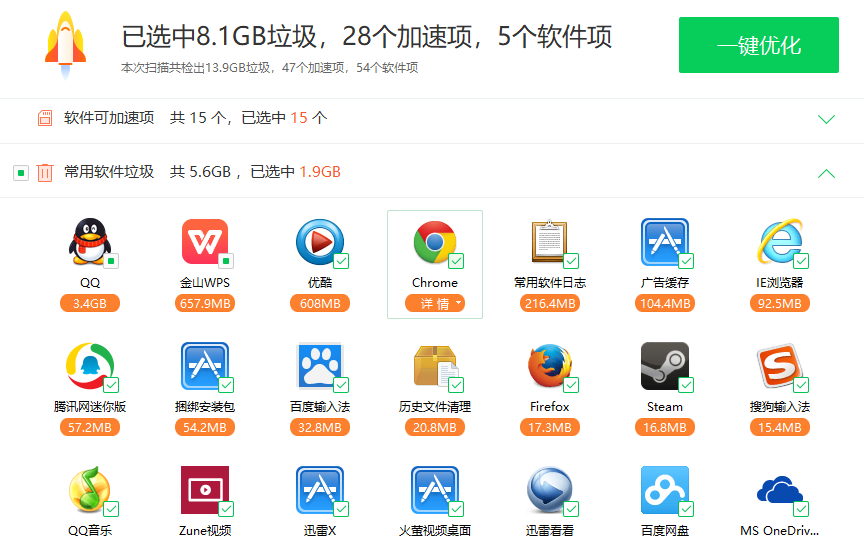Open the Chrome 详情 dropdown
The width and height of the screenshot is (864, 541).
pos(435,304)
